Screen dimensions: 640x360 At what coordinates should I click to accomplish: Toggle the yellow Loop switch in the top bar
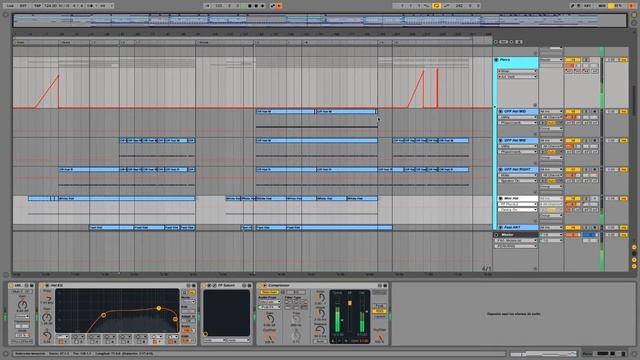[x=436, y=6]
